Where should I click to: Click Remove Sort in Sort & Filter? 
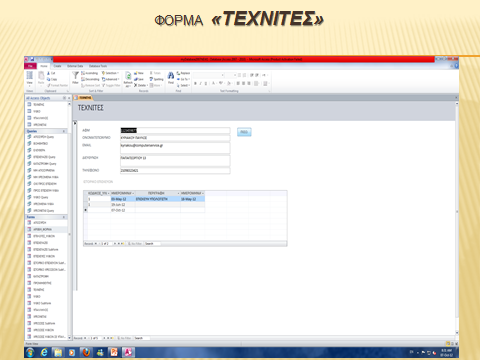[90, 85]
